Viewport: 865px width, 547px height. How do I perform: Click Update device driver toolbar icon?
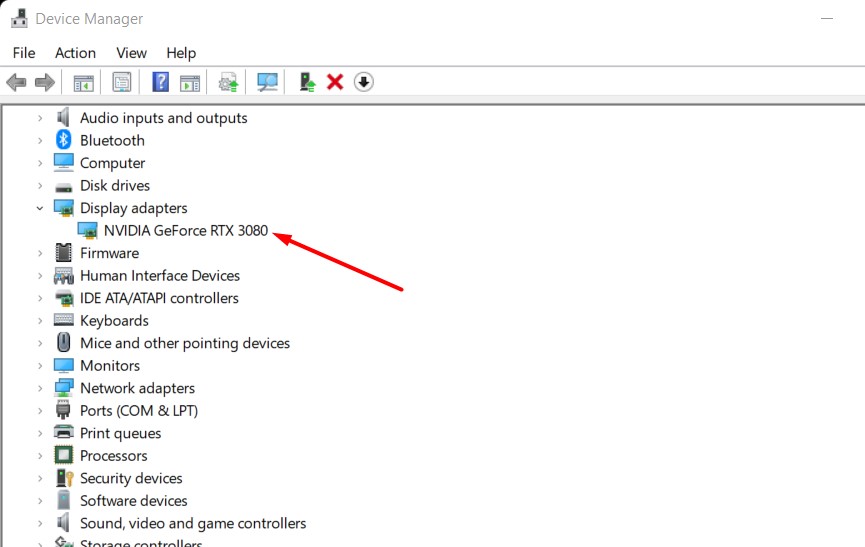point(229,82)
